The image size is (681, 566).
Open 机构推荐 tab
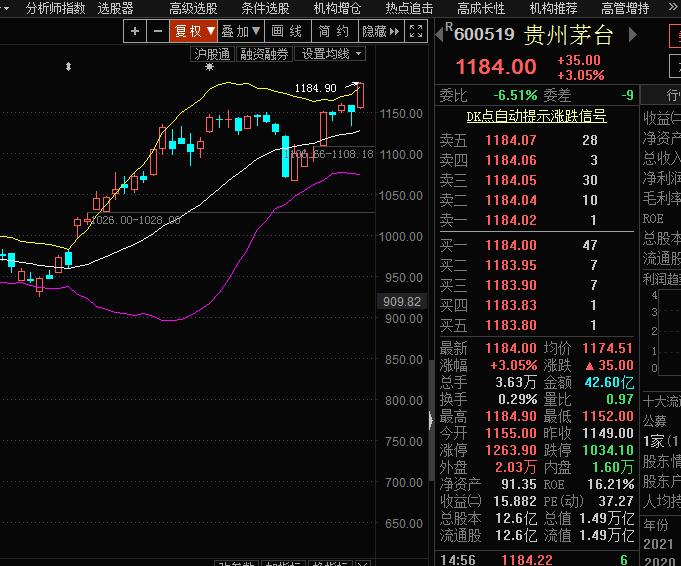coord(553,8)
